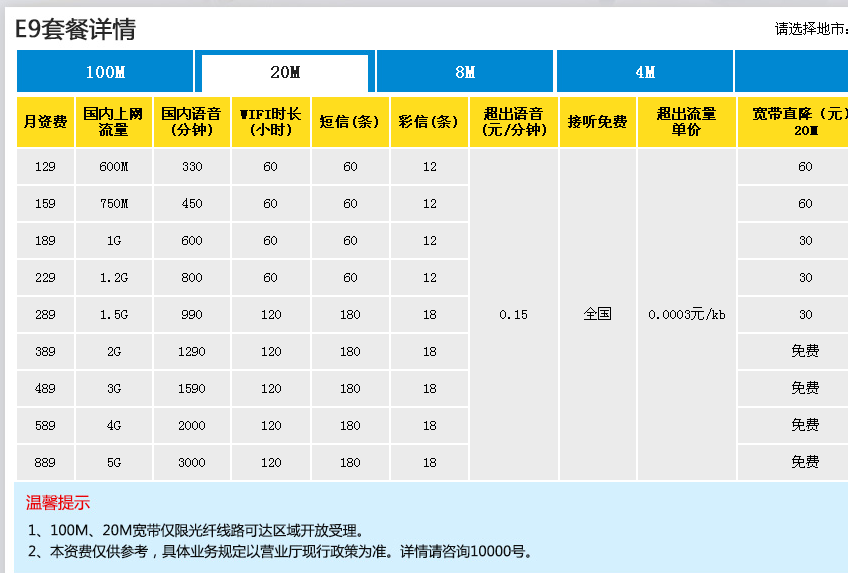Click the E9套餐详情 page heading
This screenshot has height=573, width=848.
pos(75,30)
